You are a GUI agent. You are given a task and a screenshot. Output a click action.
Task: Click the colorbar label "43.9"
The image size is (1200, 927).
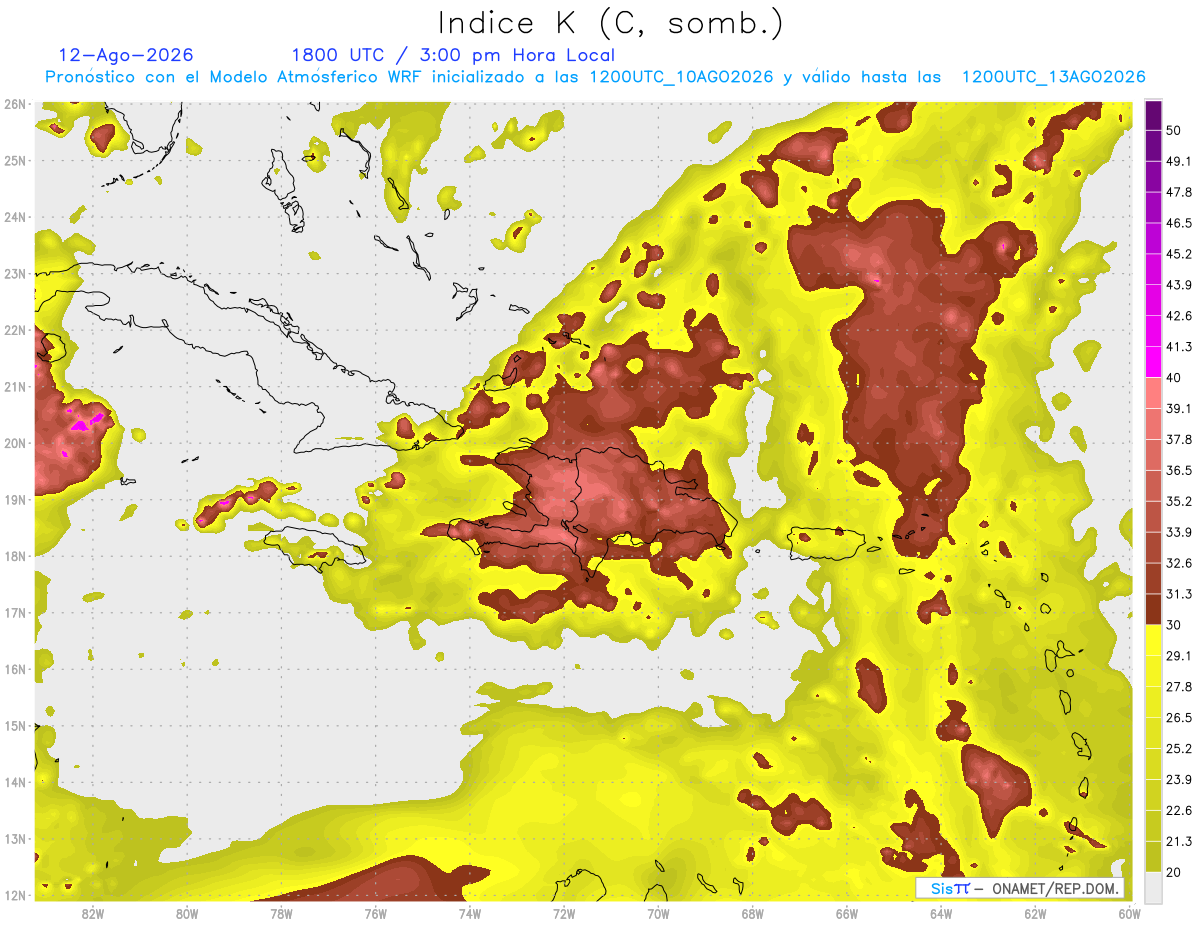pos(1178,285)
